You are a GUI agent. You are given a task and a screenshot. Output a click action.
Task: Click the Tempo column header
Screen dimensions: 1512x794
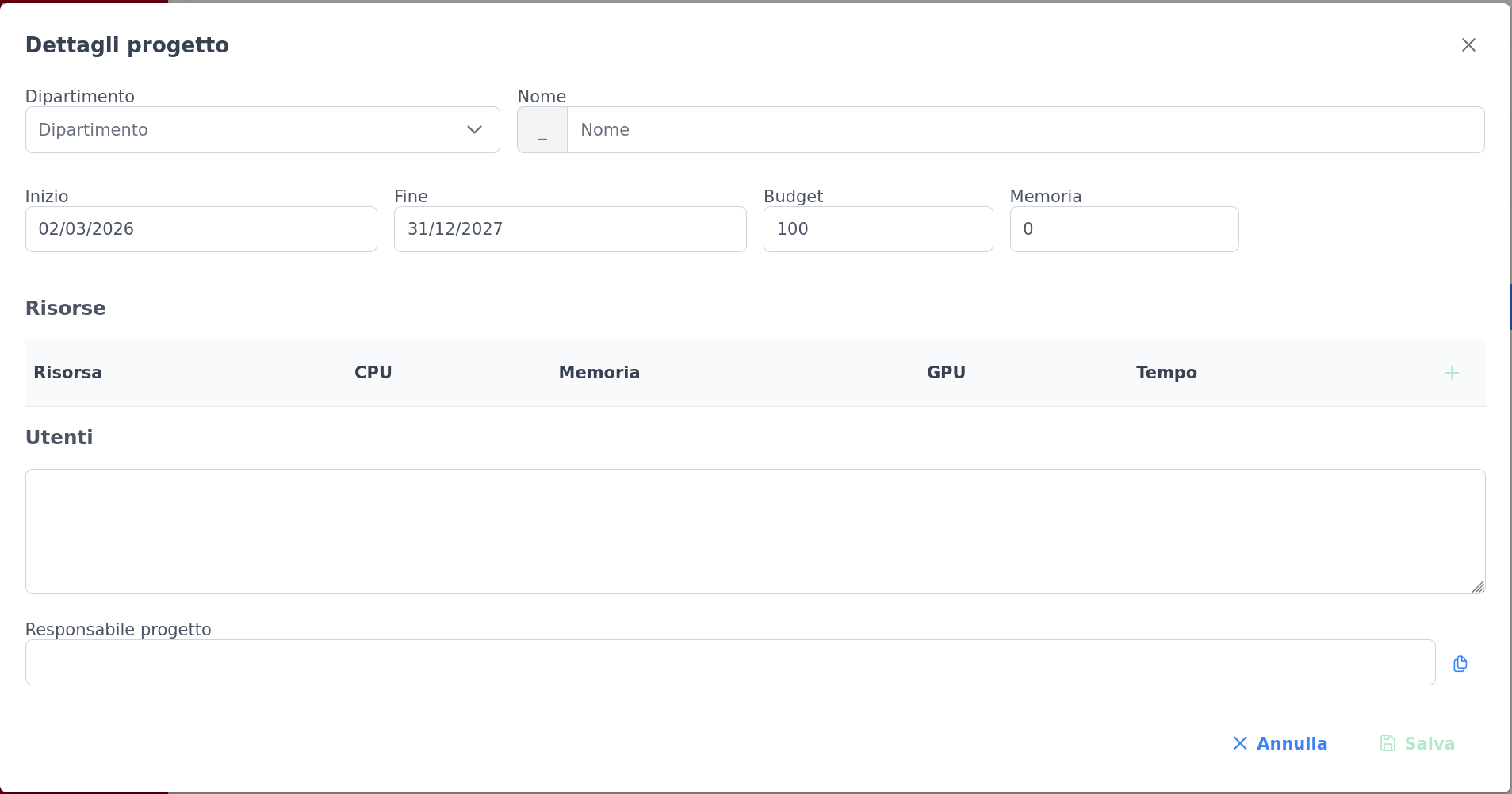click(1166, 373)
